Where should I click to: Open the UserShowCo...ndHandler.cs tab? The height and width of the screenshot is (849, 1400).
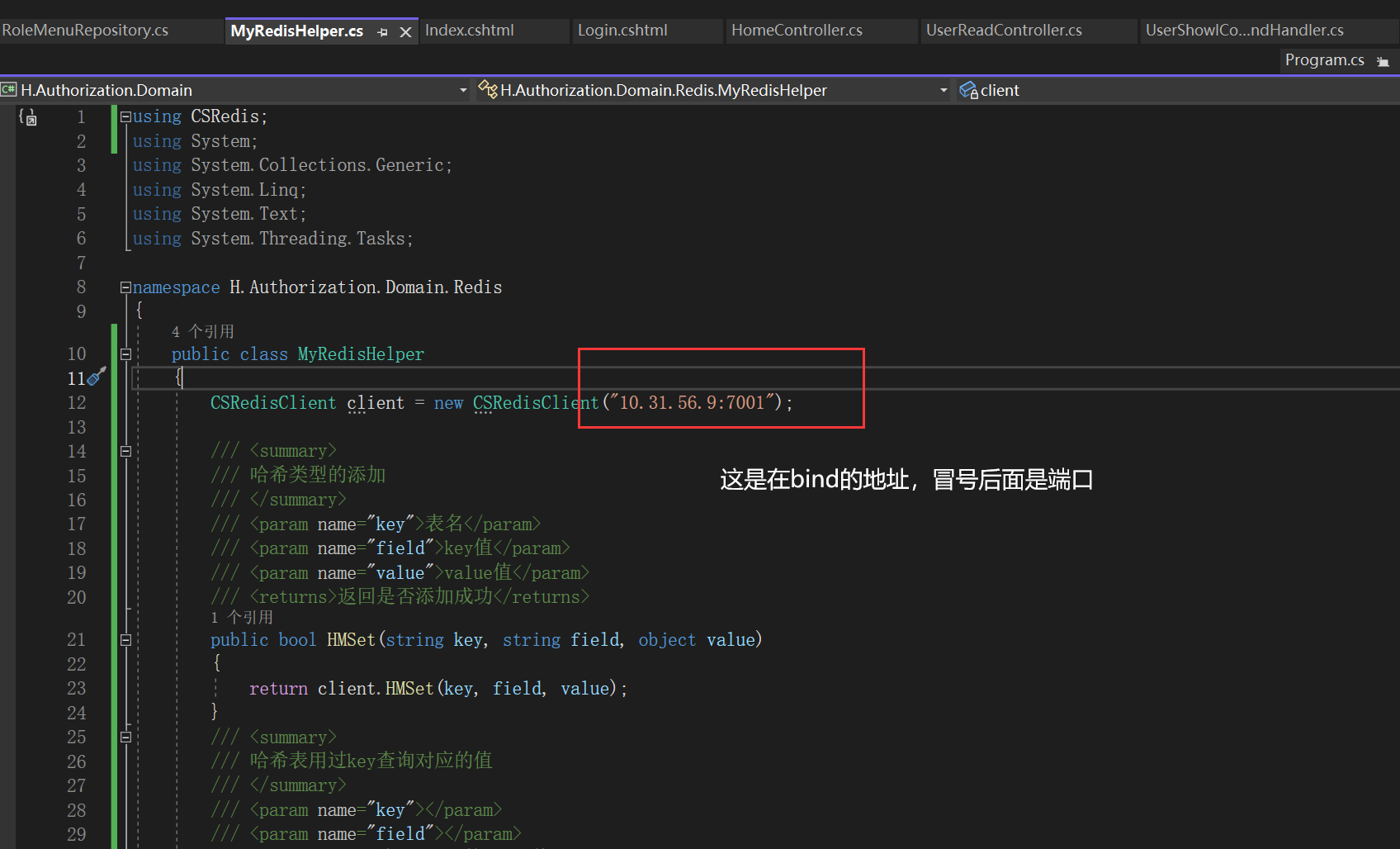click(1245, 31)
